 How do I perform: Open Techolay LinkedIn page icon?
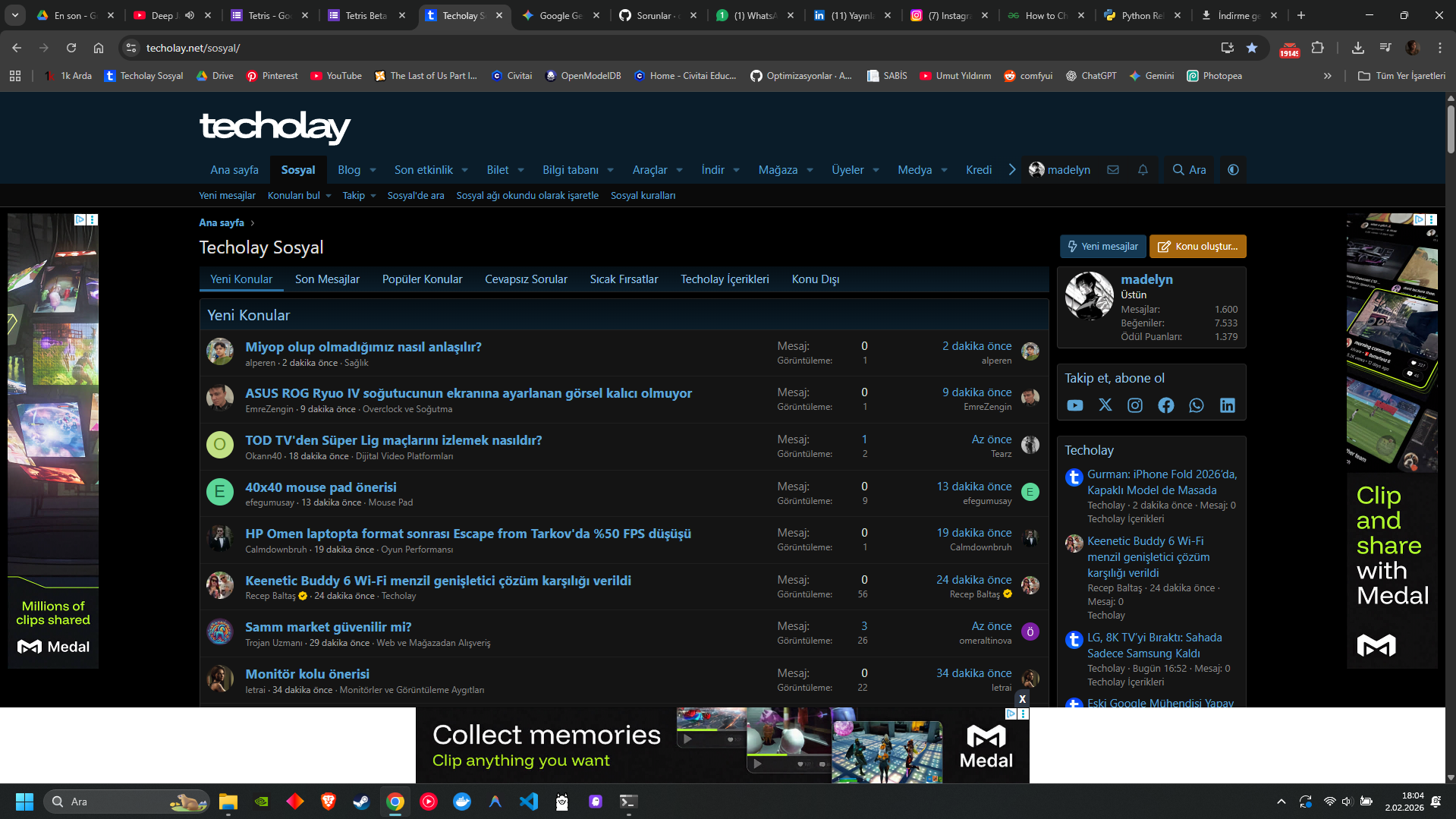(1227, 405)
